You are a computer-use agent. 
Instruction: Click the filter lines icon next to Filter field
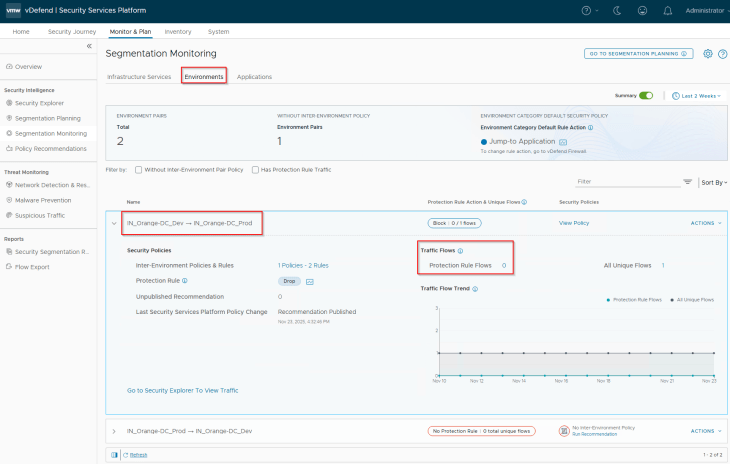[687, 182]
